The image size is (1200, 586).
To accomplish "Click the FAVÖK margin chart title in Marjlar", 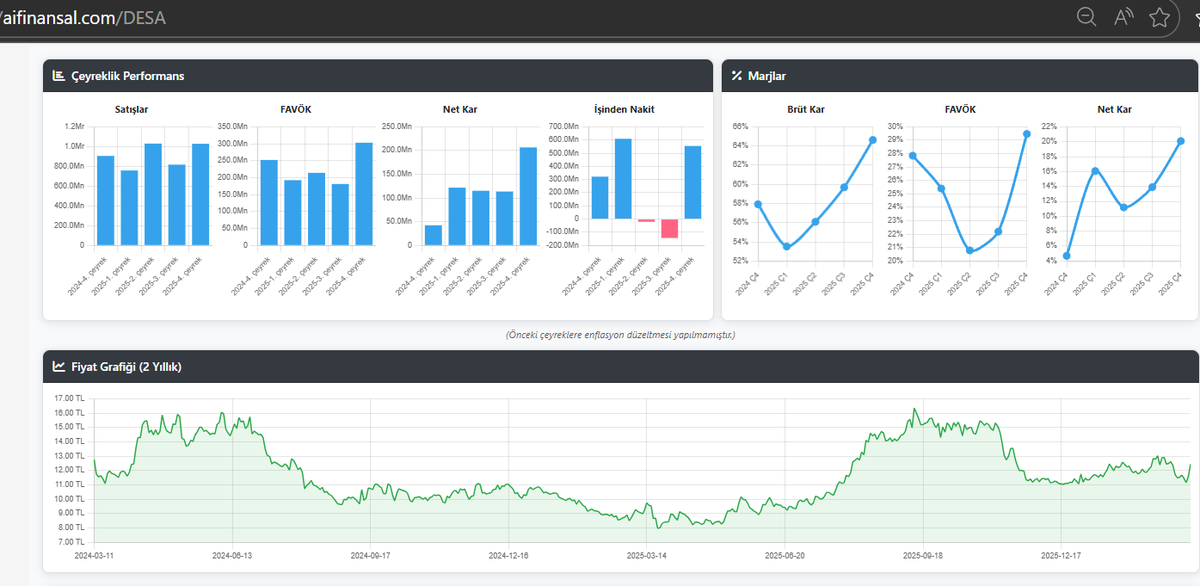I will (x=960, y=109).
